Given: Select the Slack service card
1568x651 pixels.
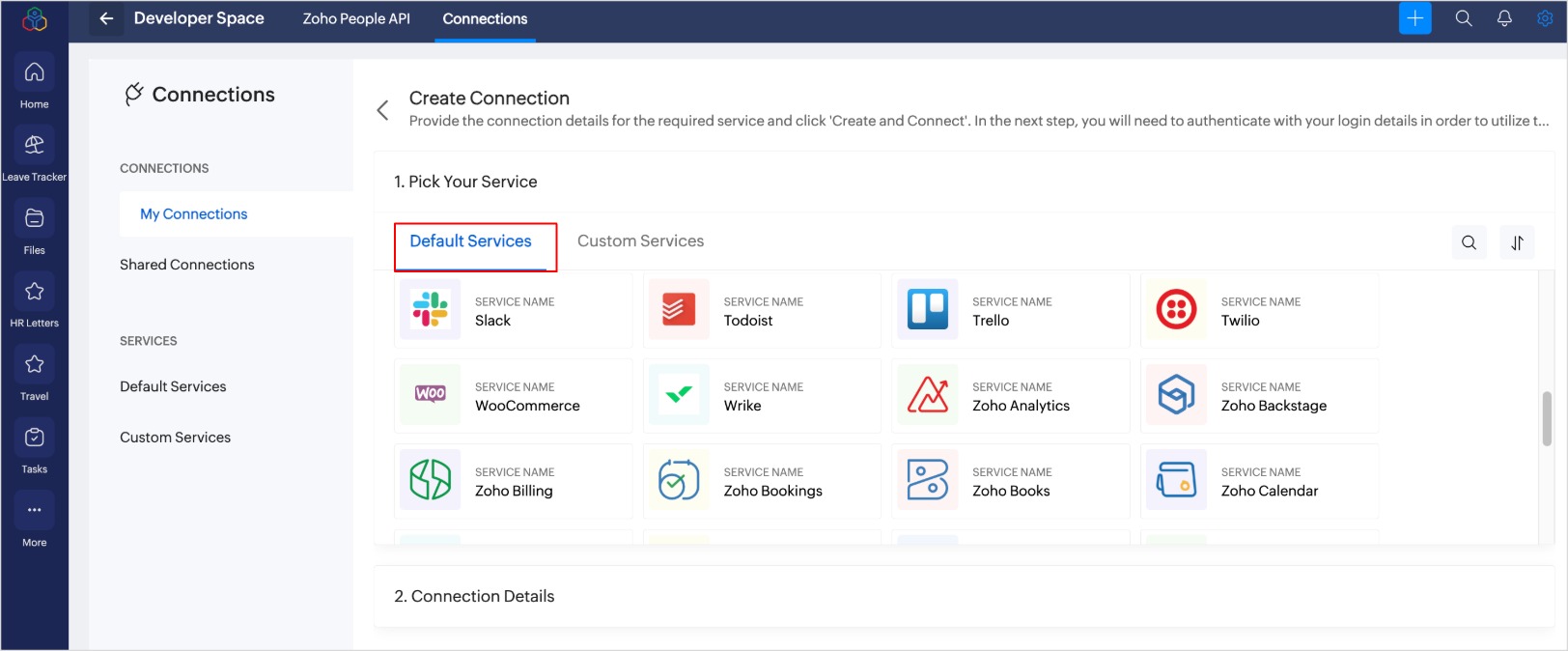Looking at the screenshot, I should [513, 310].
